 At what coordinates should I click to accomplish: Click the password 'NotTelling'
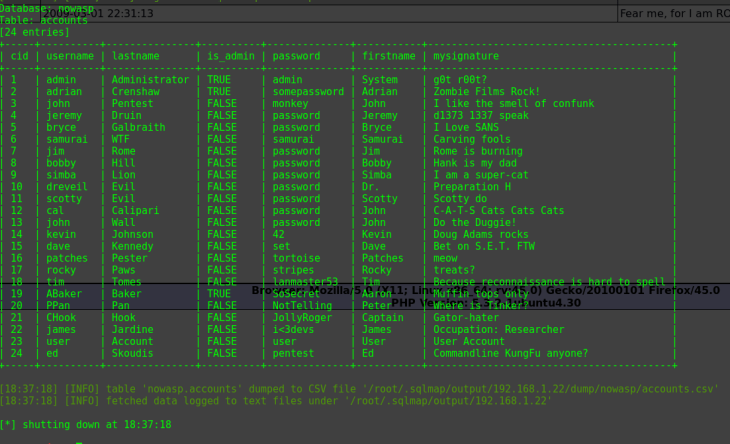click(302, 306)
